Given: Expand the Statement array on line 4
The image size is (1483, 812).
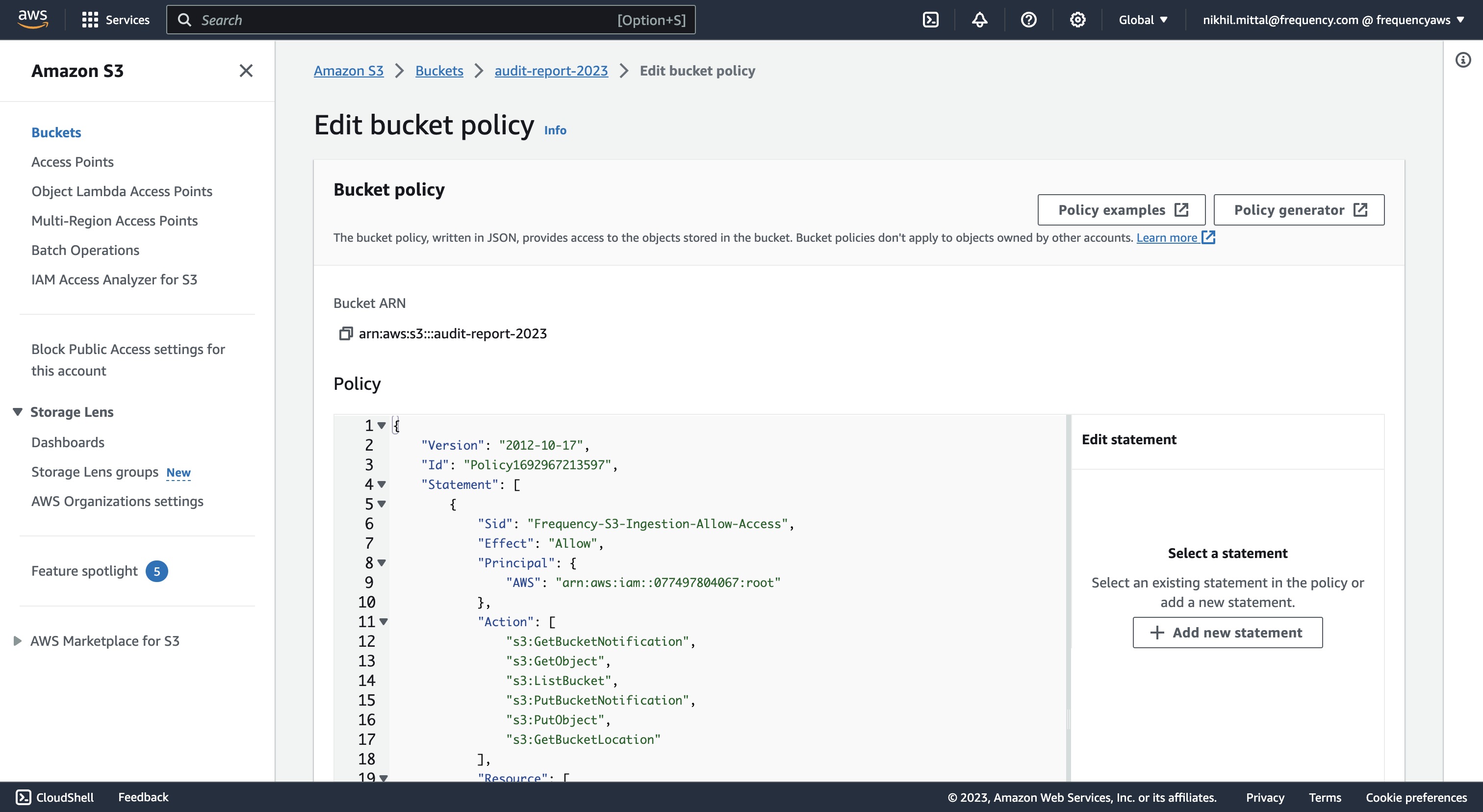Looking at the screenshot, I should [382, 485].
